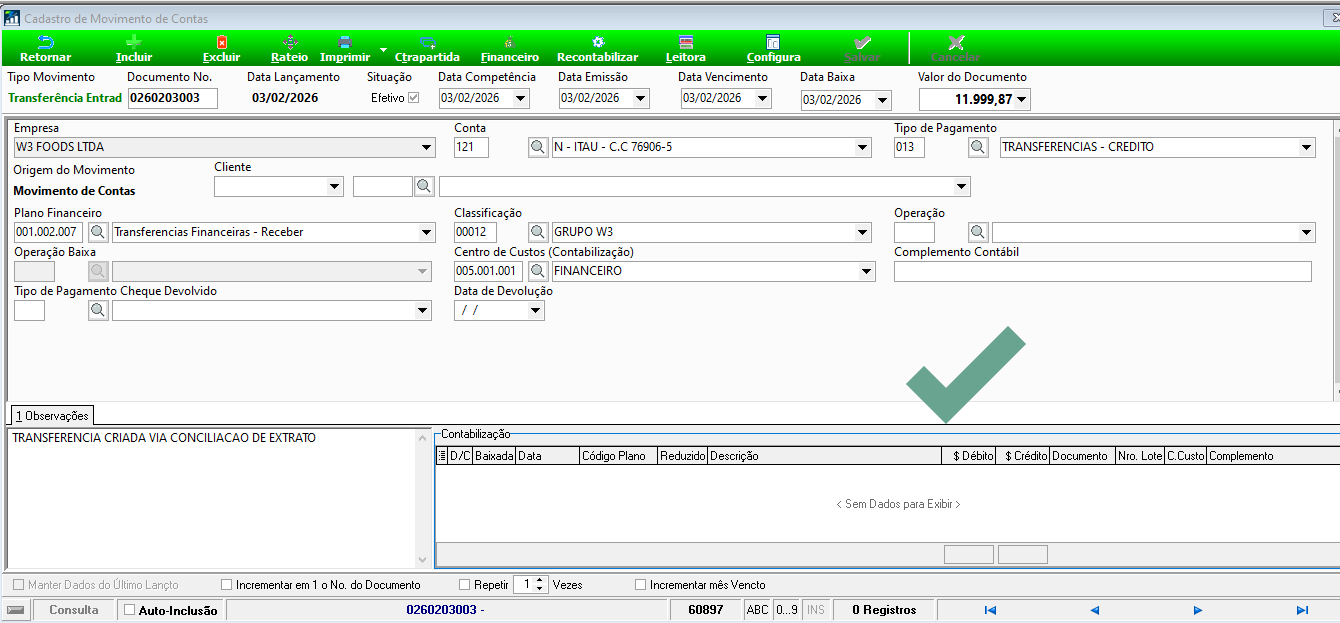Screen dimensions: 1340x623
Task: Click the Excluir delete icon
Action: [x=222, y=42]
